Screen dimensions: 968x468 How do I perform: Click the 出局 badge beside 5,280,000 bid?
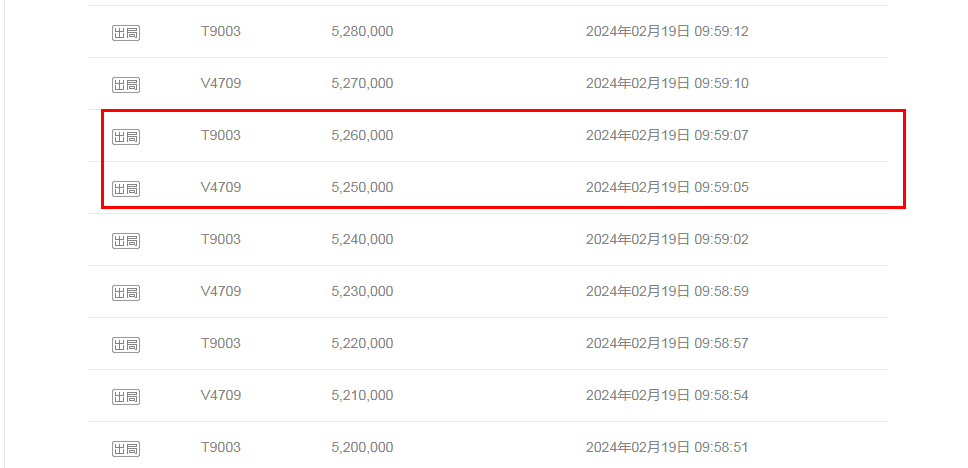[126, 32]
